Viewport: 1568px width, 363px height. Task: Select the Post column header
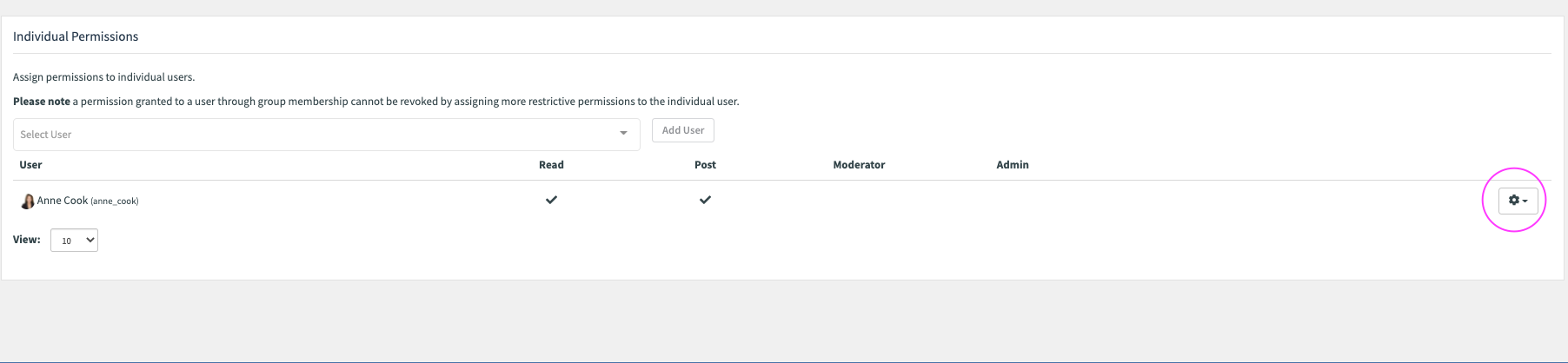tap(705, 165)
